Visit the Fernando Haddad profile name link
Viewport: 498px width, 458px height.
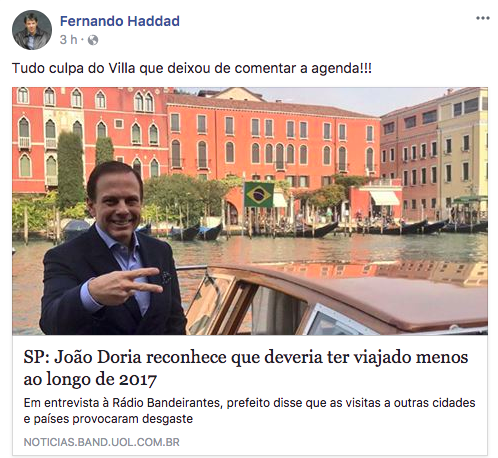[x=120, y=21]
